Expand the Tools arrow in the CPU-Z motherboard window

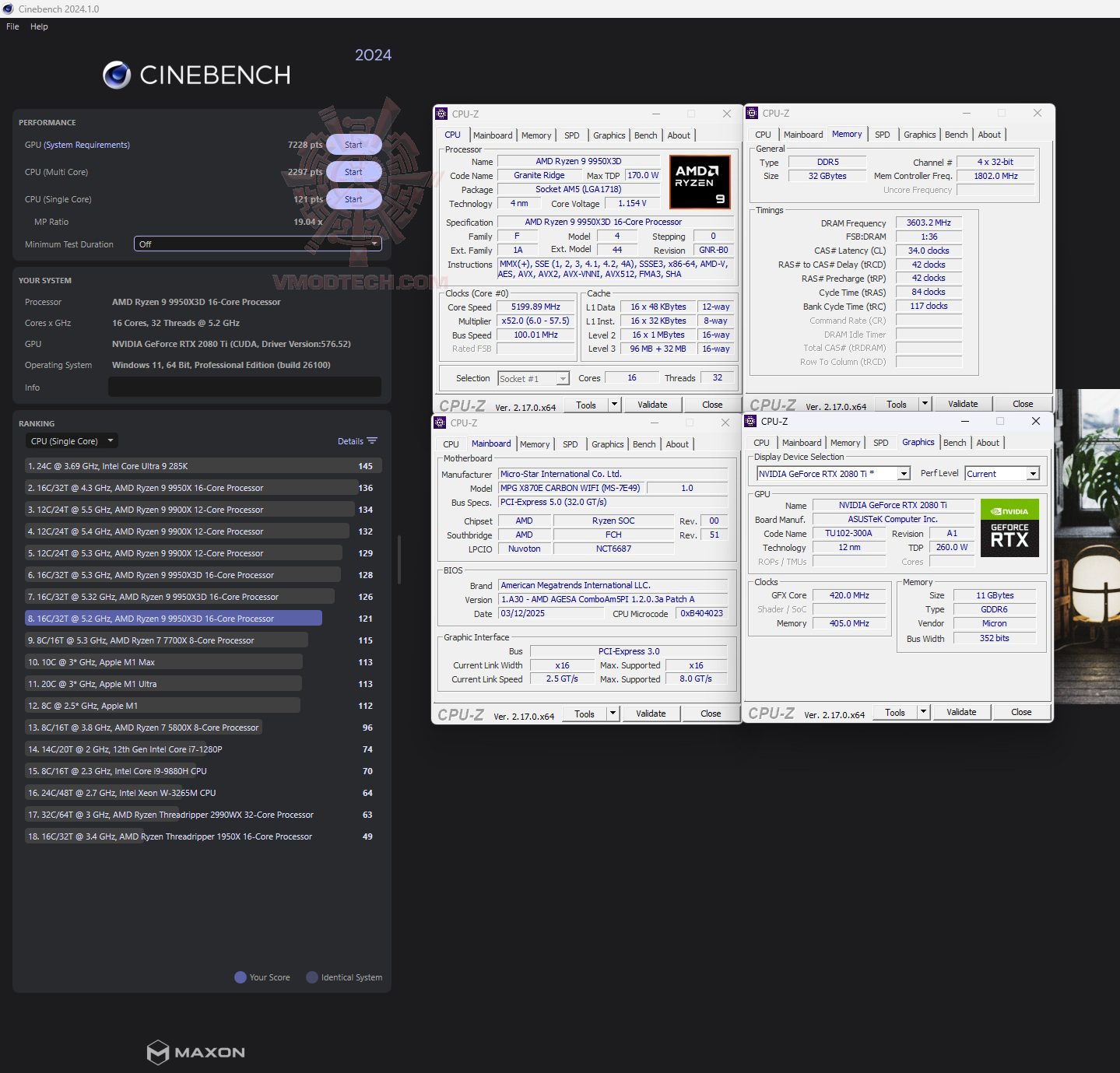click(613, 714)
